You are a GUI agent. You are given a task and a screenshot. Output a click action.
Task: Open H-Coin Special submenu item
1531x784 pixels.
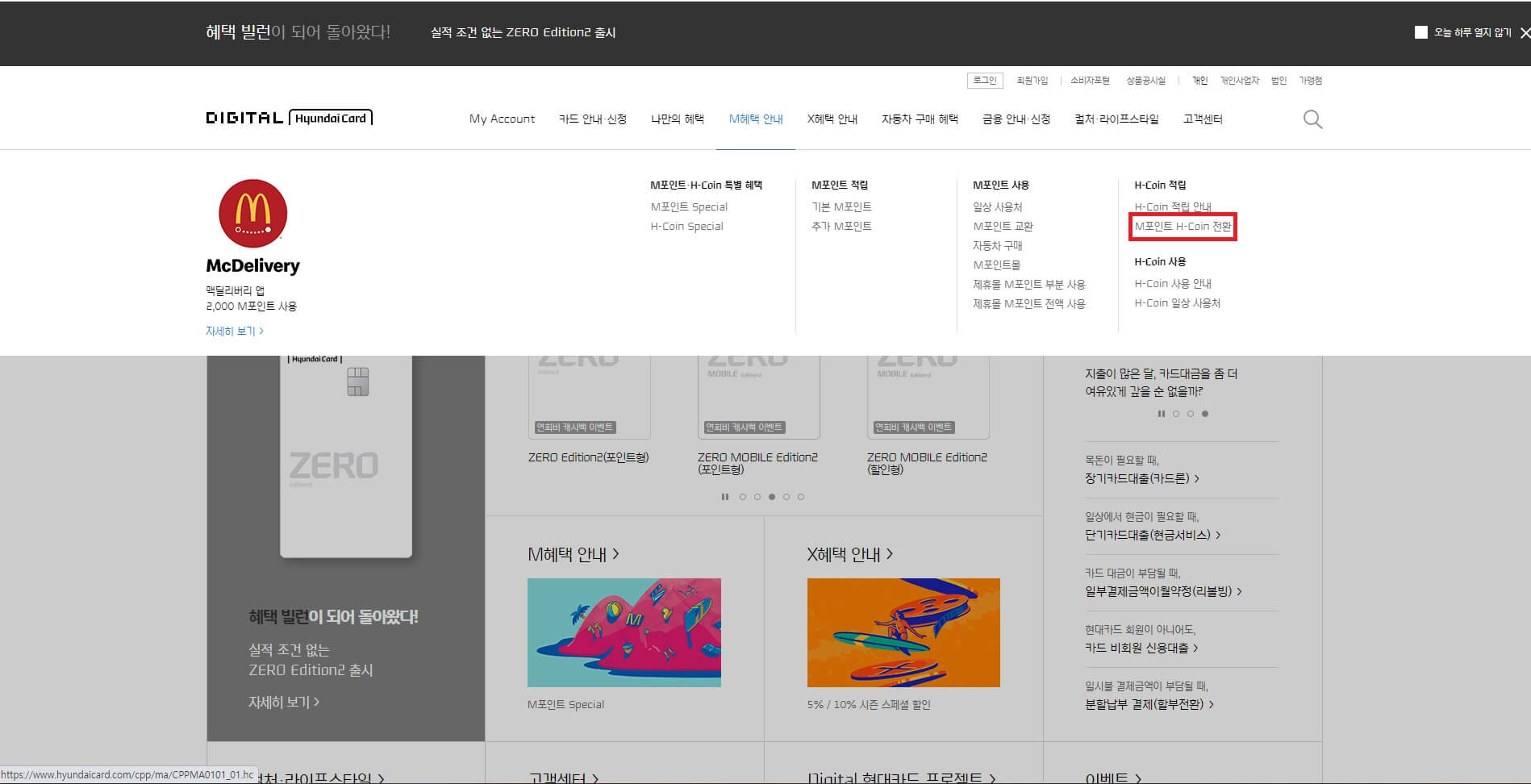pyautogui.click(x=686, y=226)
